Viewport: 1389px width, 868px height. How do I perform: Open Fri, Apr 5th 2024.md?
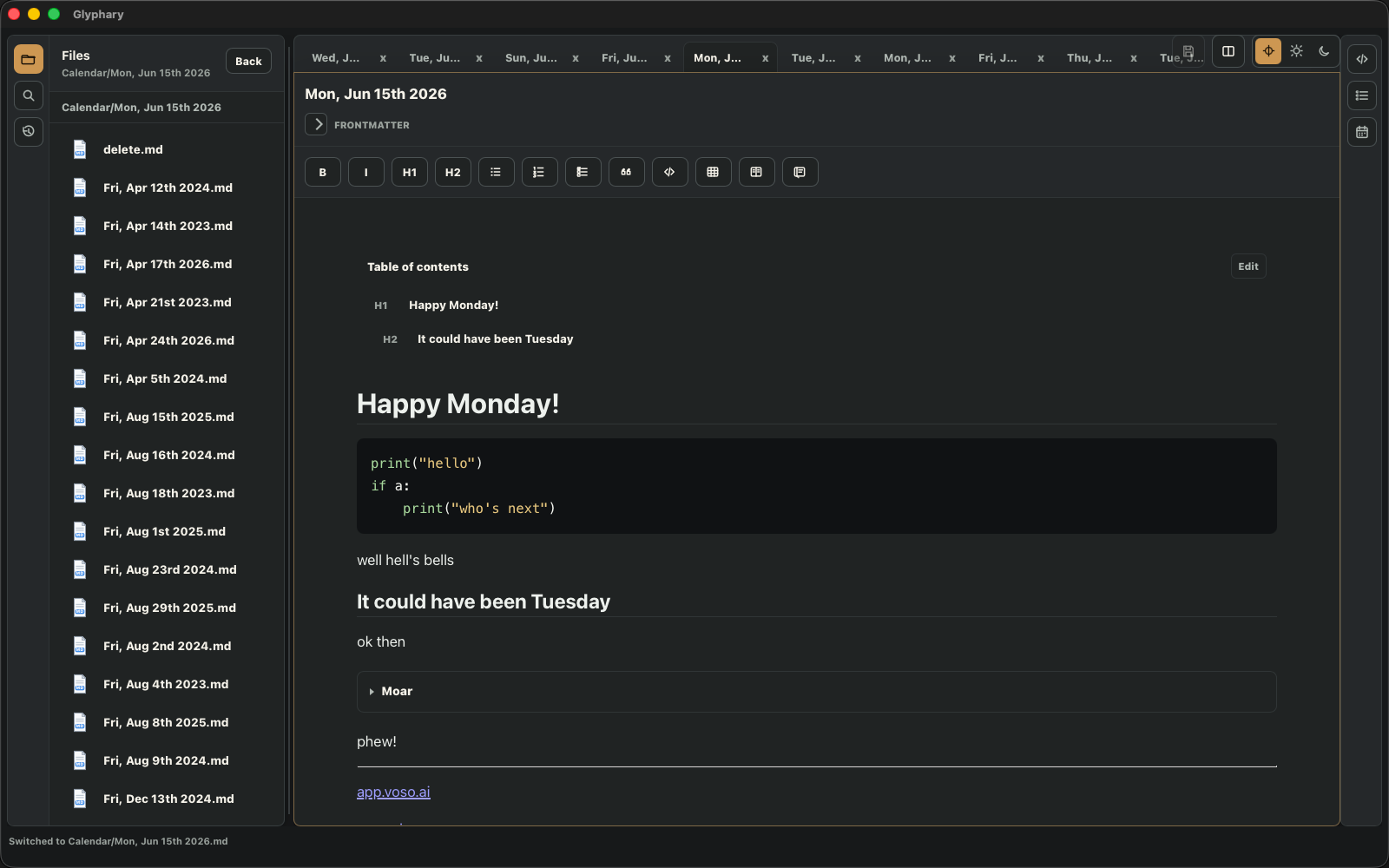point(167,378)
